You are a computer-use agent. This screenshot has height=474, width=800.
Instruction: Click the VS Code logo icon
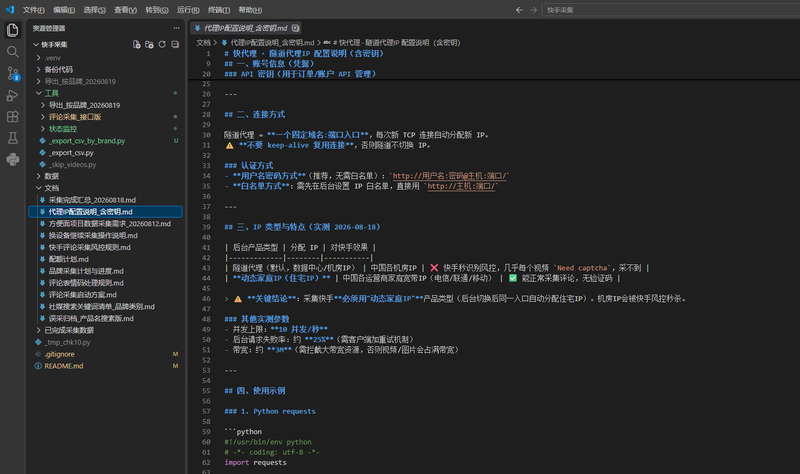10,10
